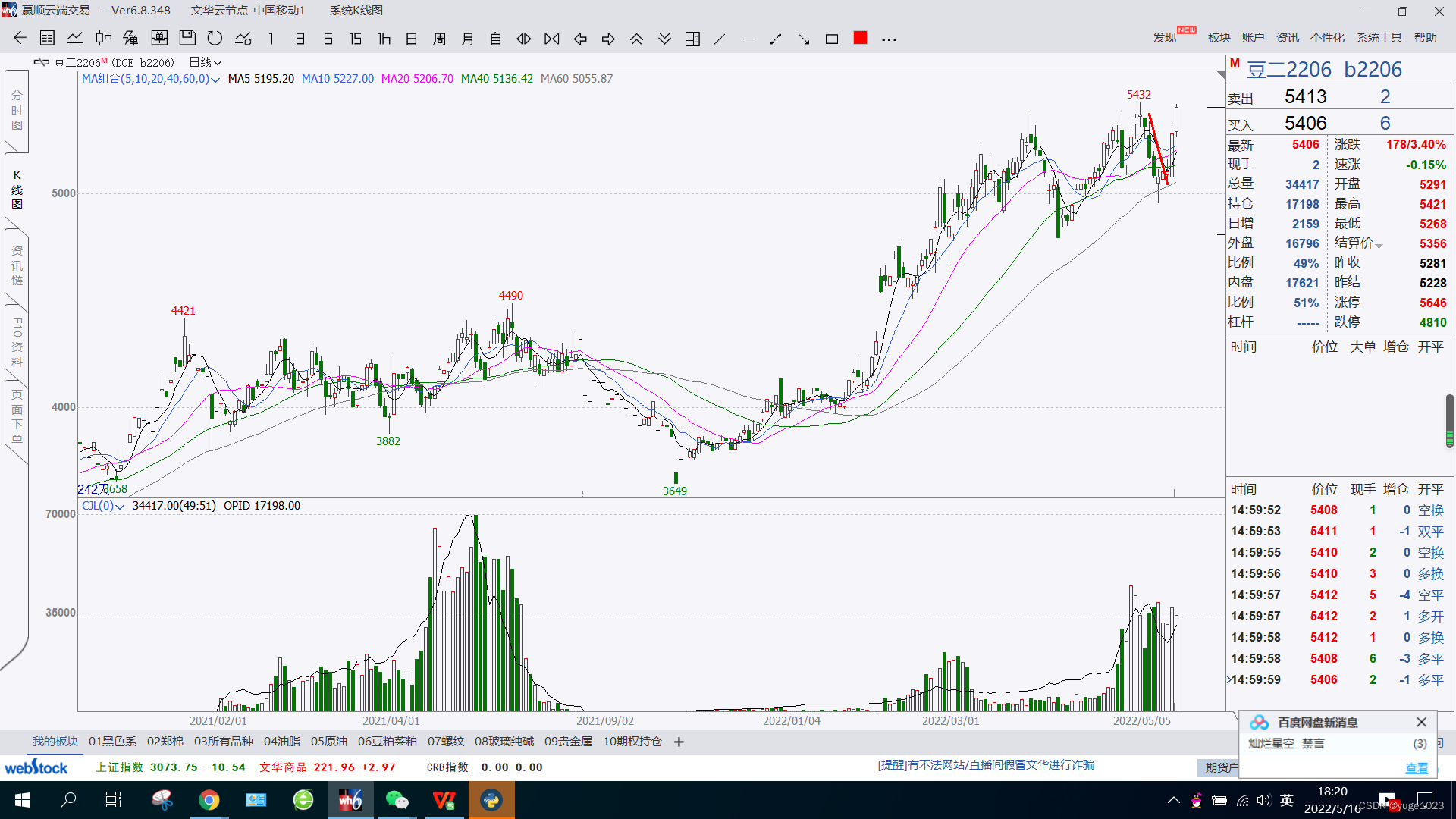Open the 板块 menu
The image size is (1456, 819).
tap(1219, 38)
